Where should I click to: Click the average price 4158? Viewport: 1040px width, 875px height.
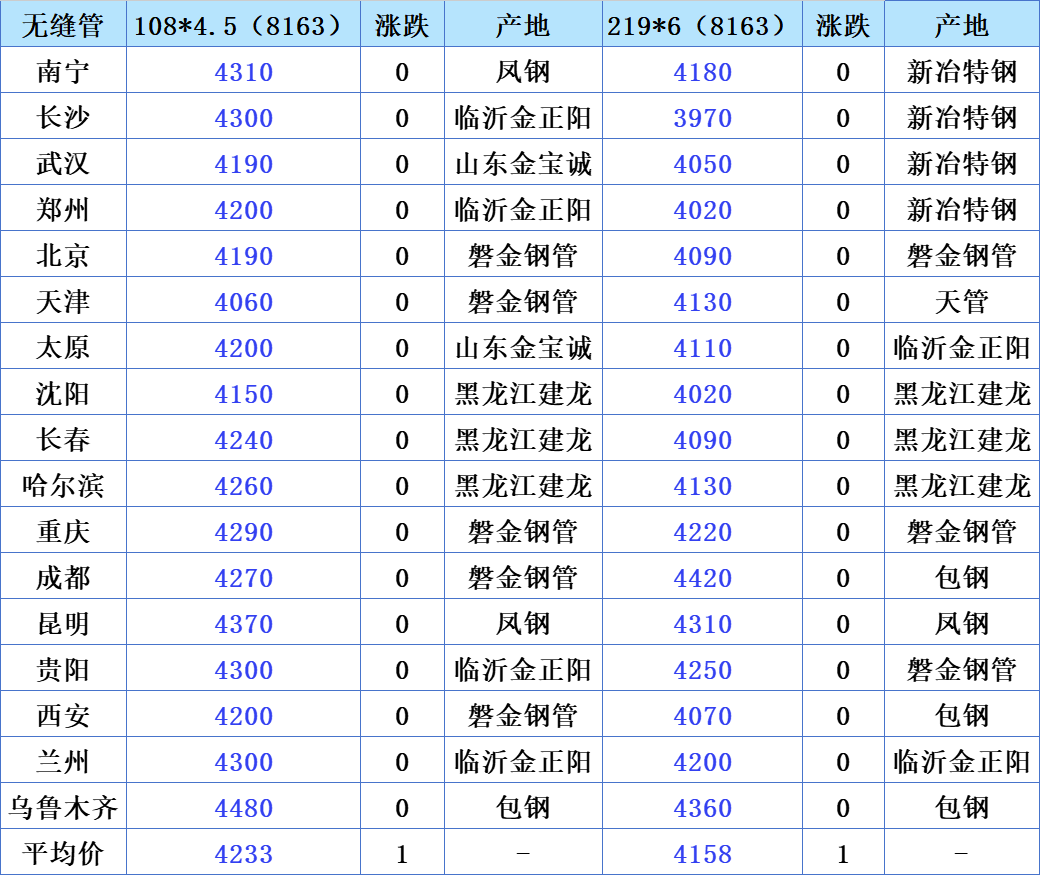tap(702, 854)
